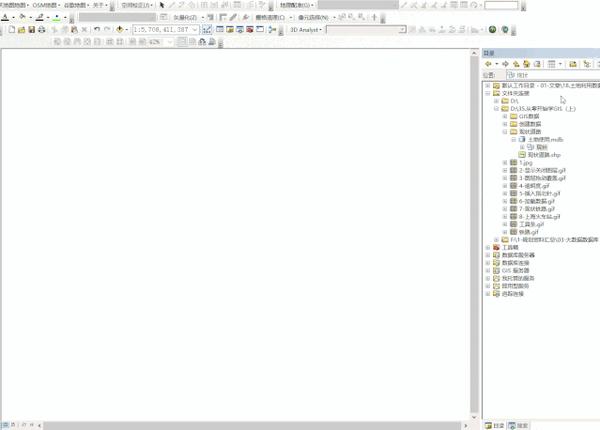Screen dimensions: 600x430
Task: Open the 谷歌地图 menu
Action: coord(76,5)
